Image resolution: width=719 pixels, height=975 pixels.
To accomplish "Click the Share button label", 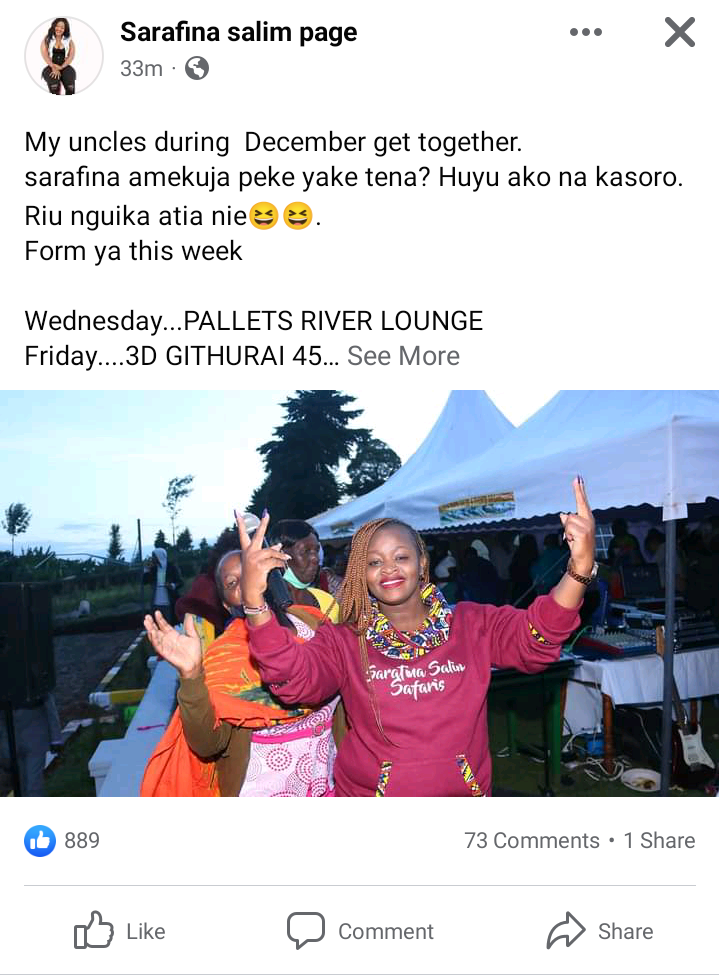I will pos(626,931).
